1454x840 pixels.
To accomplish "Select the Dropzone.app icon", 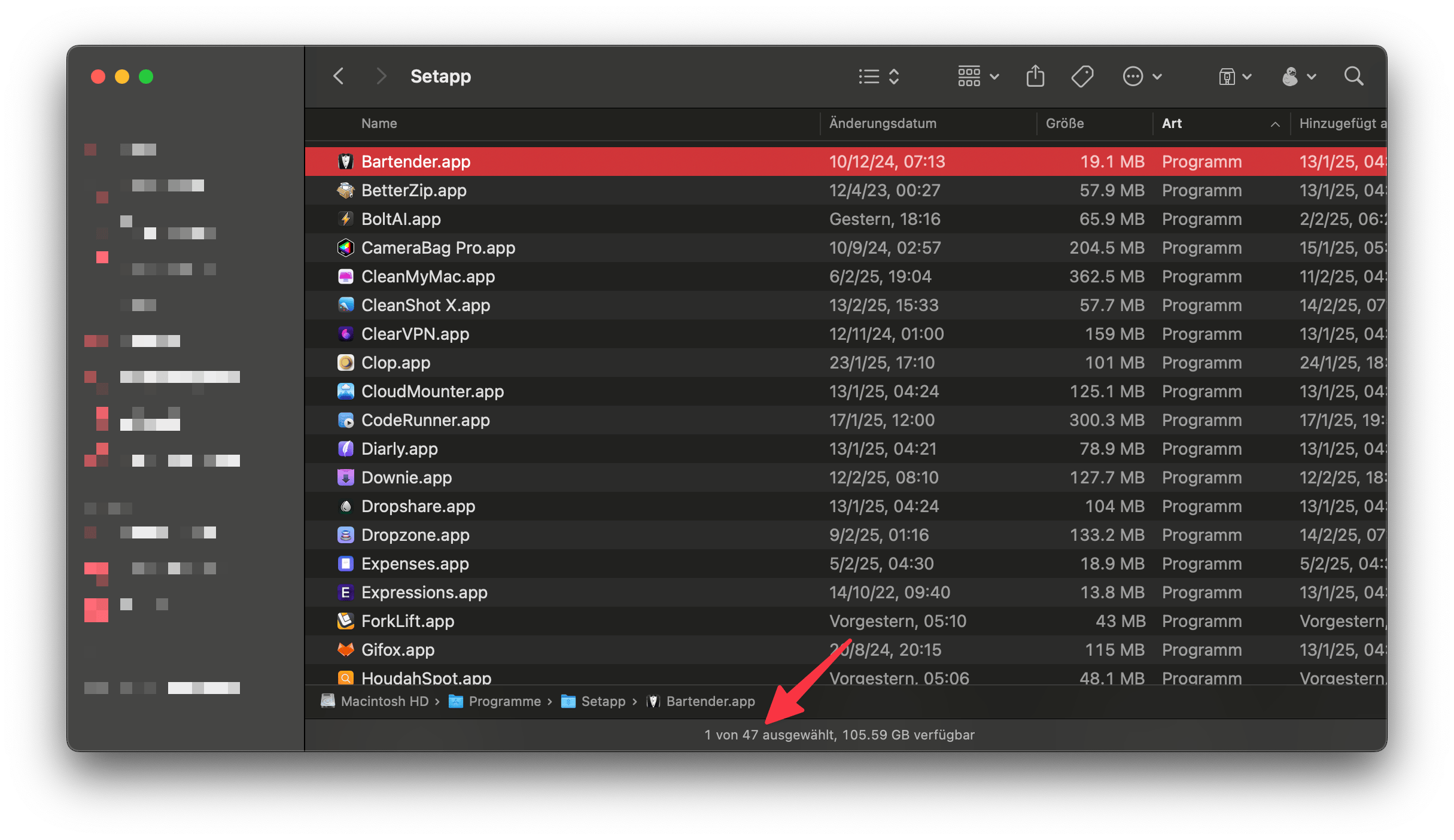I will click(x=346, y=535).
